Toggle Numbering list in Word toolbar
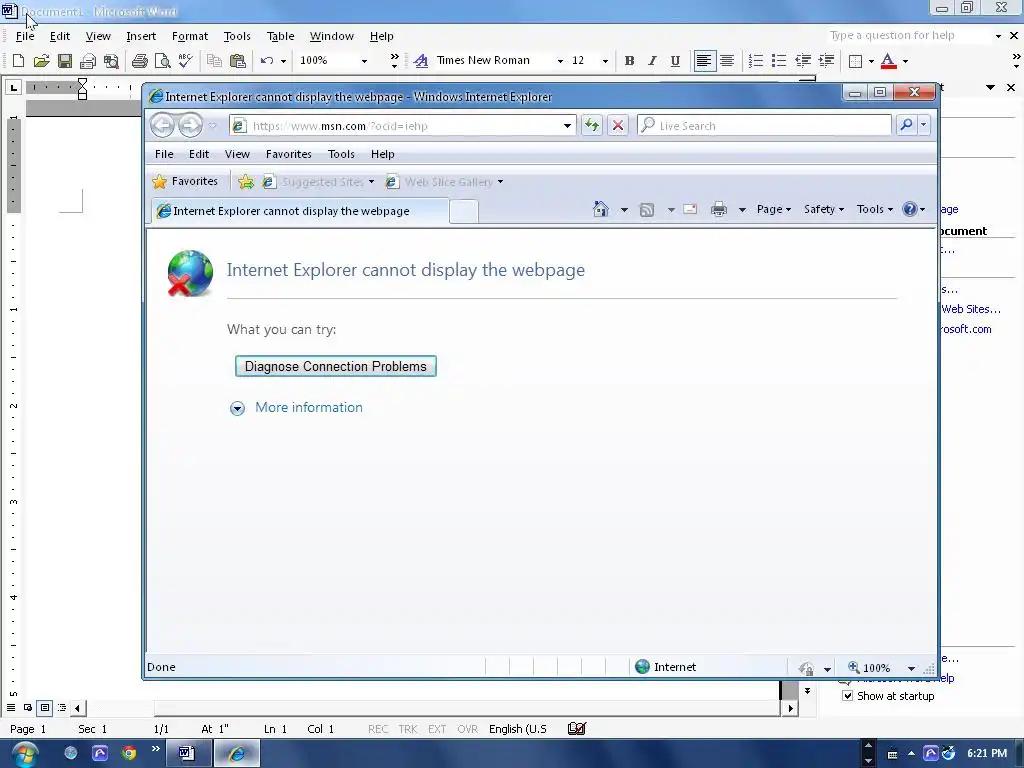1024x768 pixels. click(756, 61)
